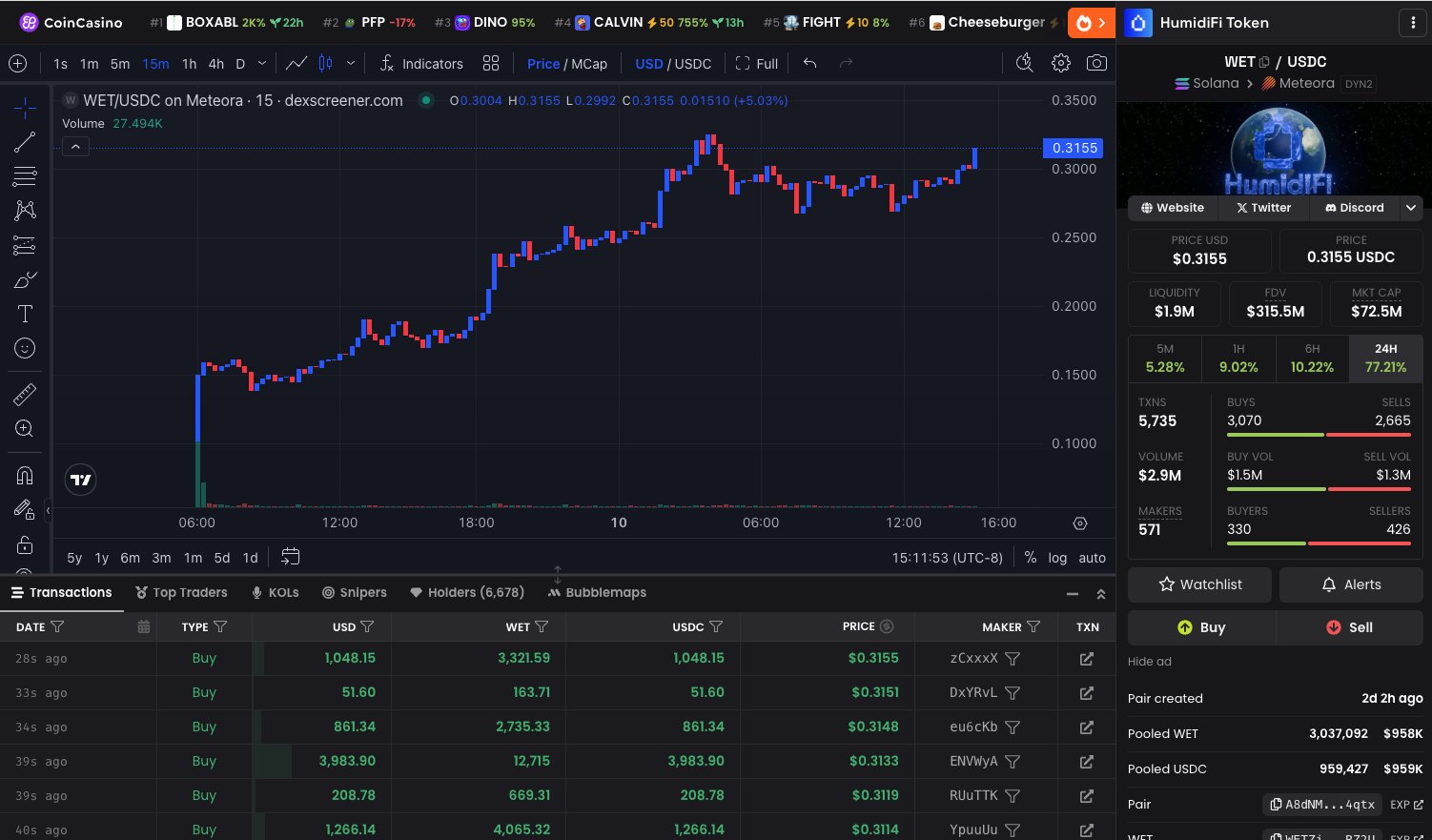Open the emoji icons tool
The width and height of the screenshot is (1432, 840).
25,349
